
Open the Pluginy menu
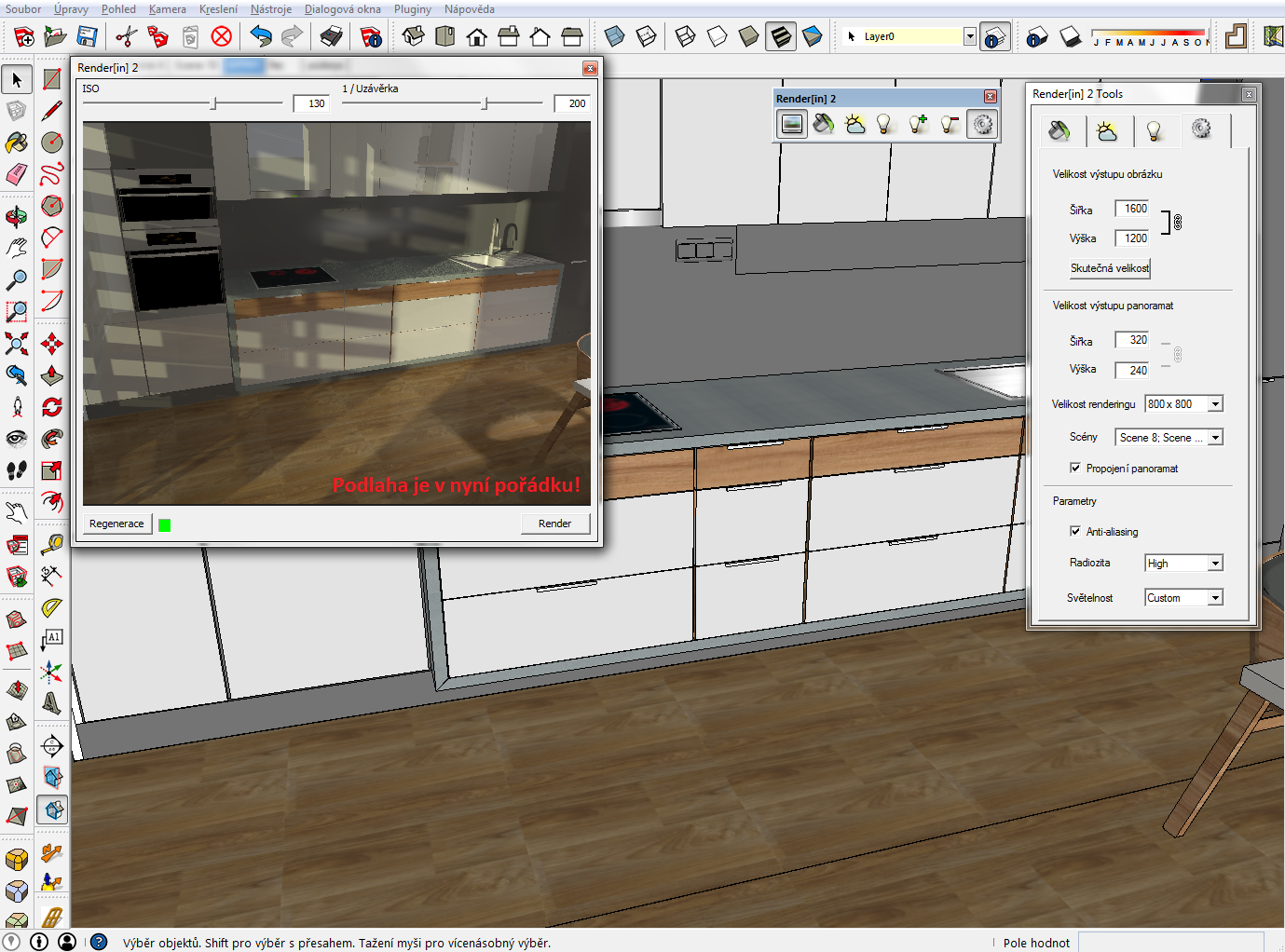412,9
